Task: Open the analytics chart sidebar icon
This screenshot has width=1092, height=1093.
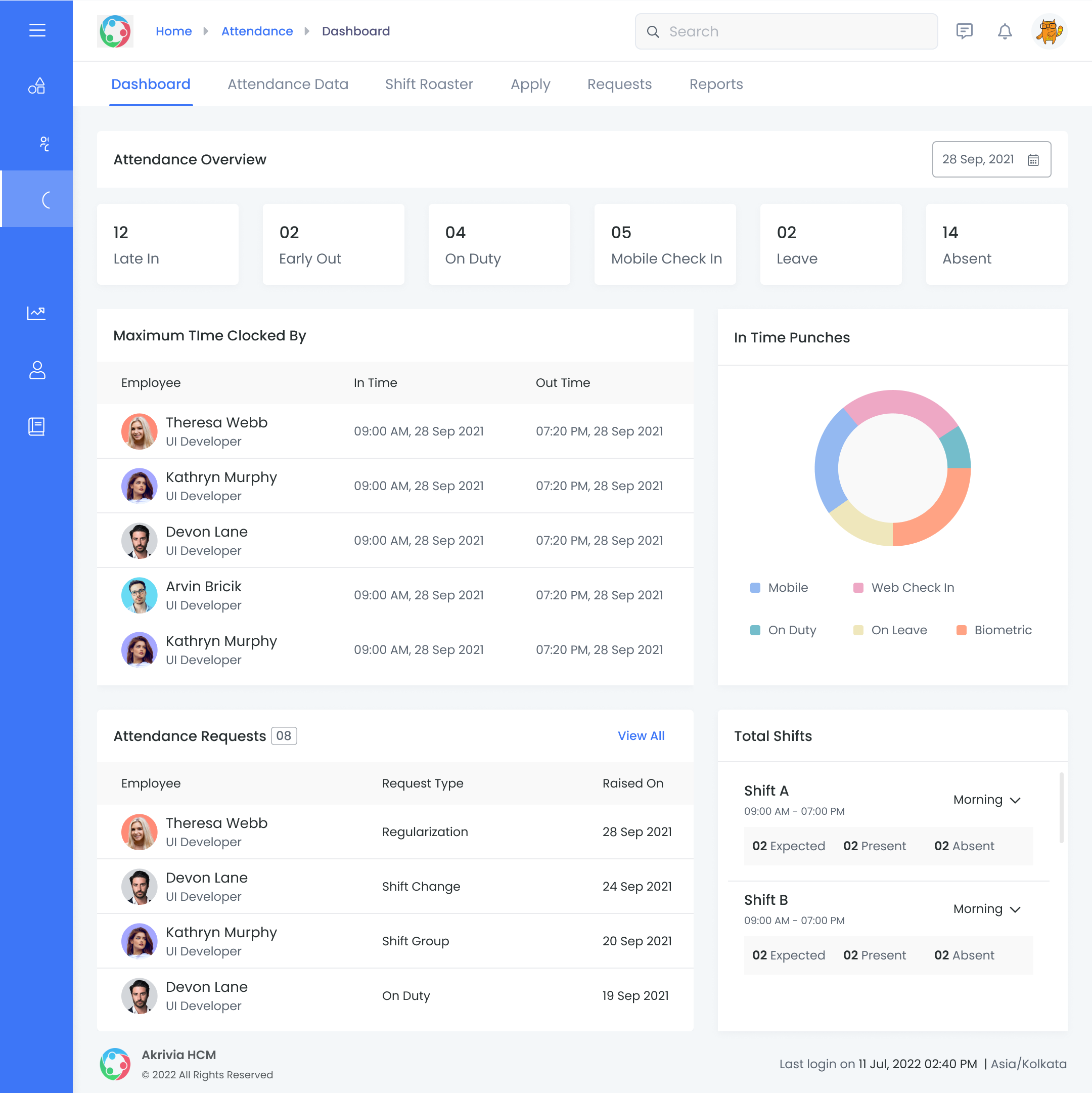Action: 37,313
